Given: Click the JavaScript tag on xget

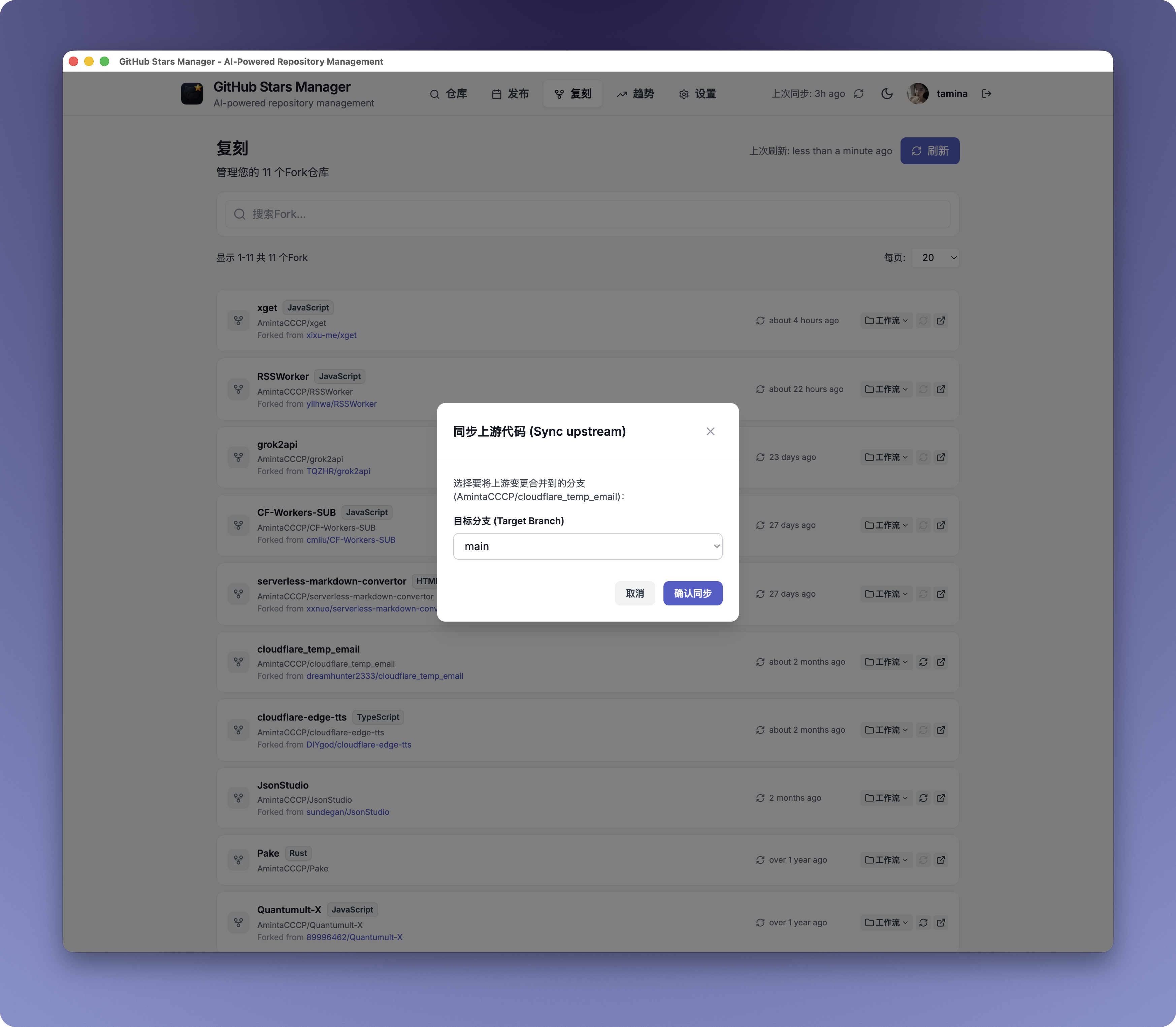Looking at the screenshot, I should [308, 308].
